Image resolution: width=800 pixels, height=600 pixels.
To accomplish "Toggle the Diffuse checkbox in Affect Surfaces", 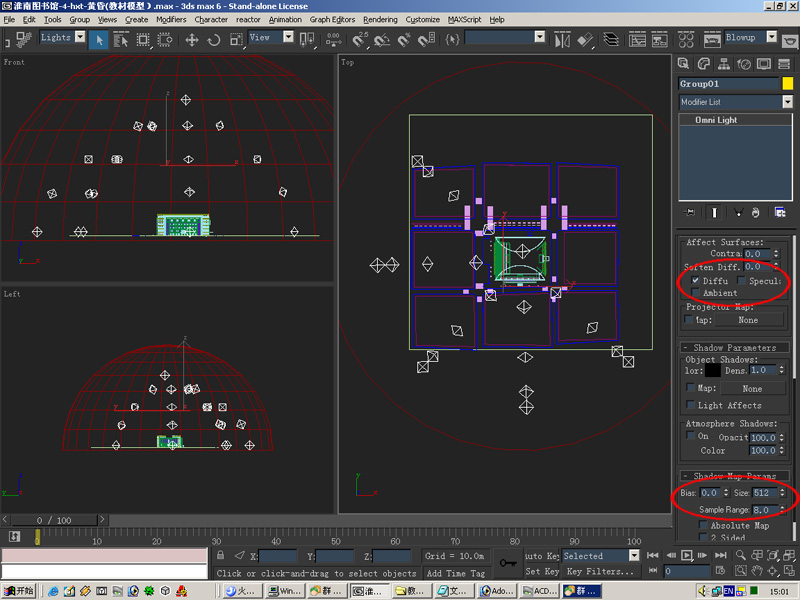I will [x=695, y=280].
